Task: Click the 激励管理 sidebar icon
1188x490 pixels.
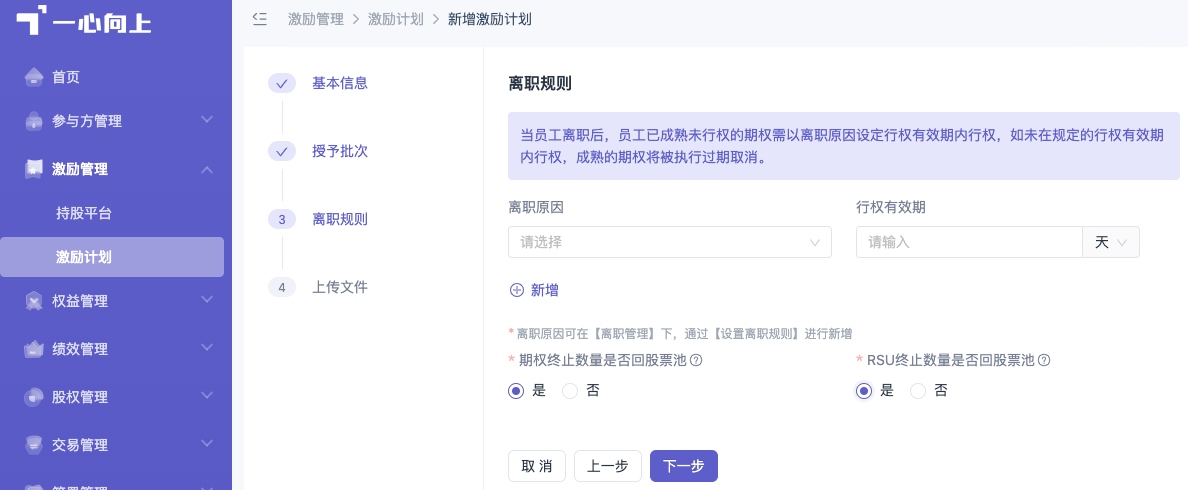Action: [x=34, y=169]
